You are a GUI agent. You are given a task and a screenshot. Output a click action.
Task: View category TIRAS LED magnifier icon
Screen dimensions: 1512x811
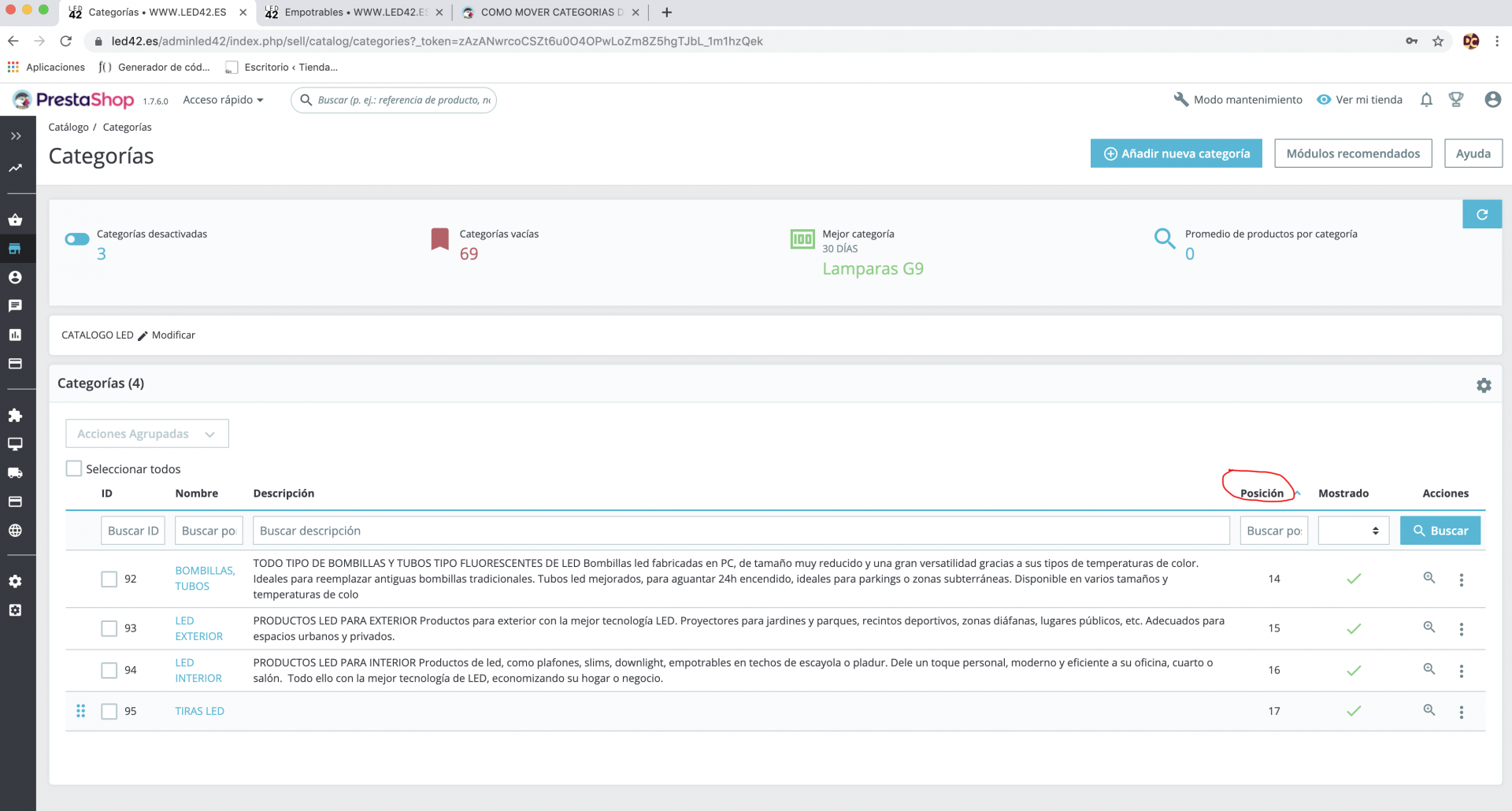pyautogui.click(x=1429, y=710)
